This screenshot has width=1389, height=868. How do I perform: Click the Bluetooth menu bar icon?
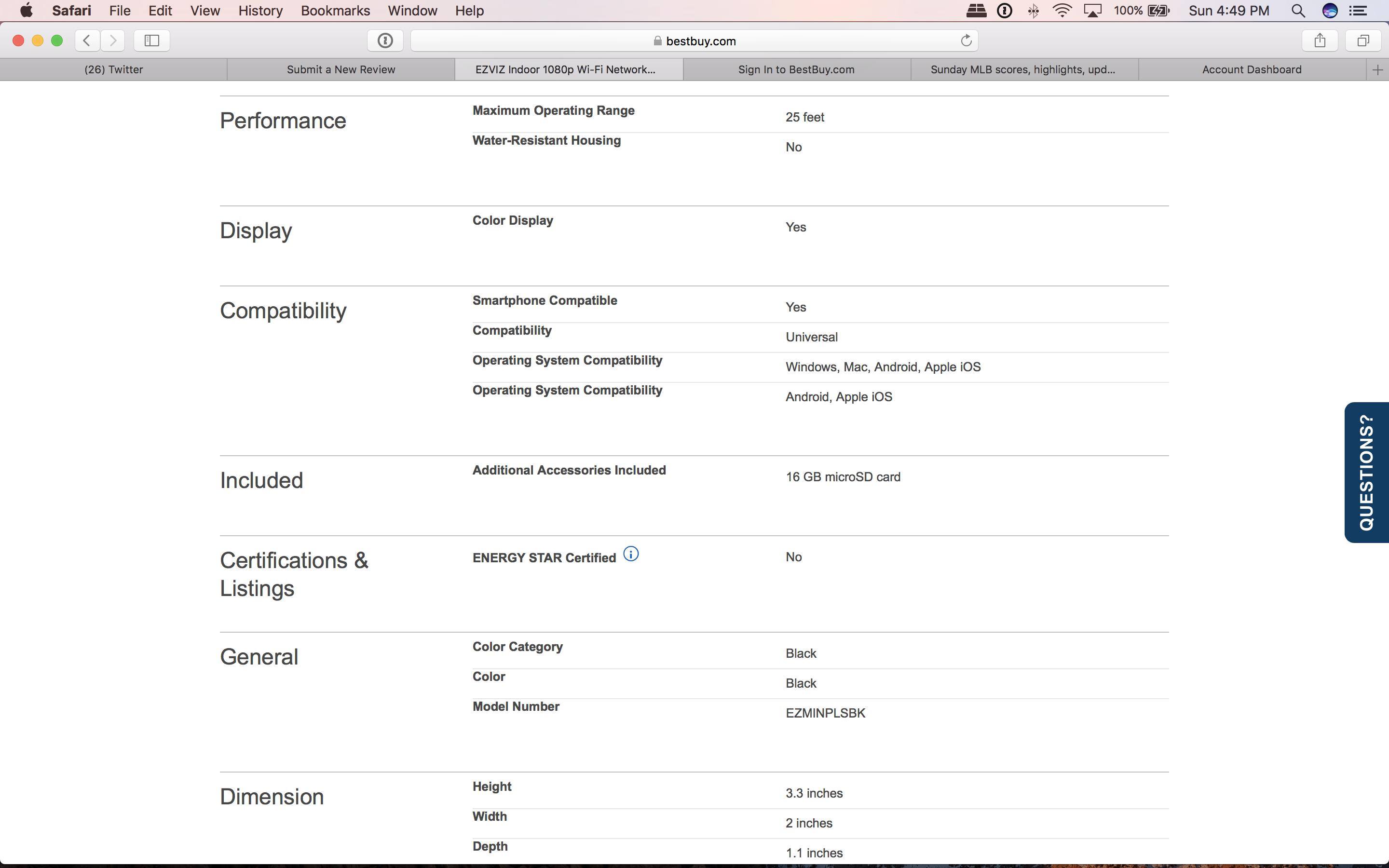[x=1033, y=10]
